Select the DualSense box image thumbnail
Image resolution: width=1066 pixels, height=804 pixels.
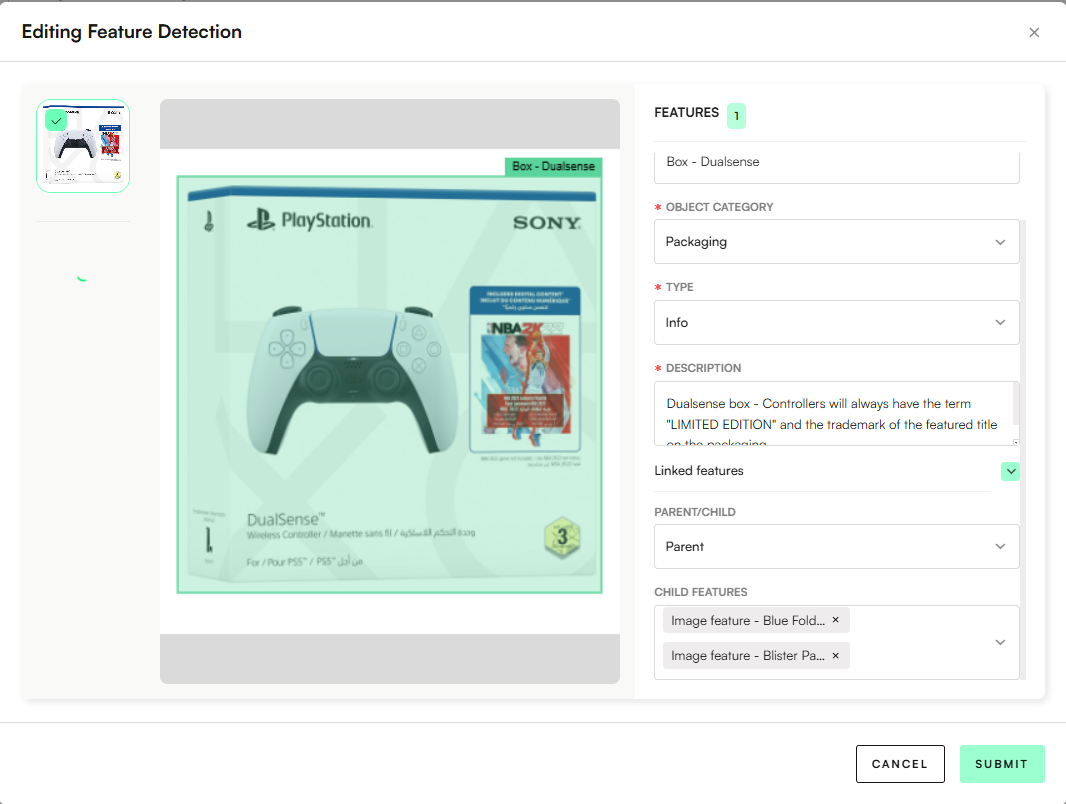[x=83, y=146]
